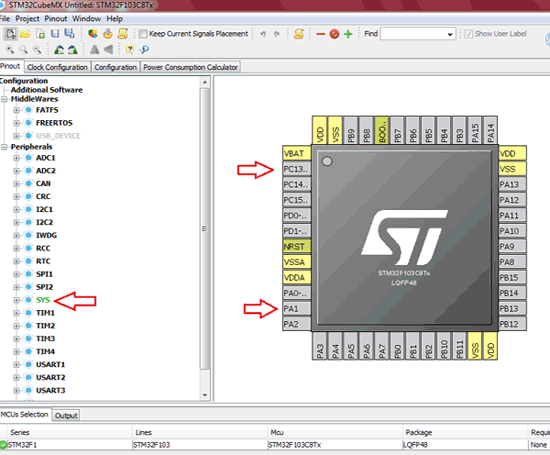
Task: Click the second green rotate-view icon
Action: tap(72, 49)
